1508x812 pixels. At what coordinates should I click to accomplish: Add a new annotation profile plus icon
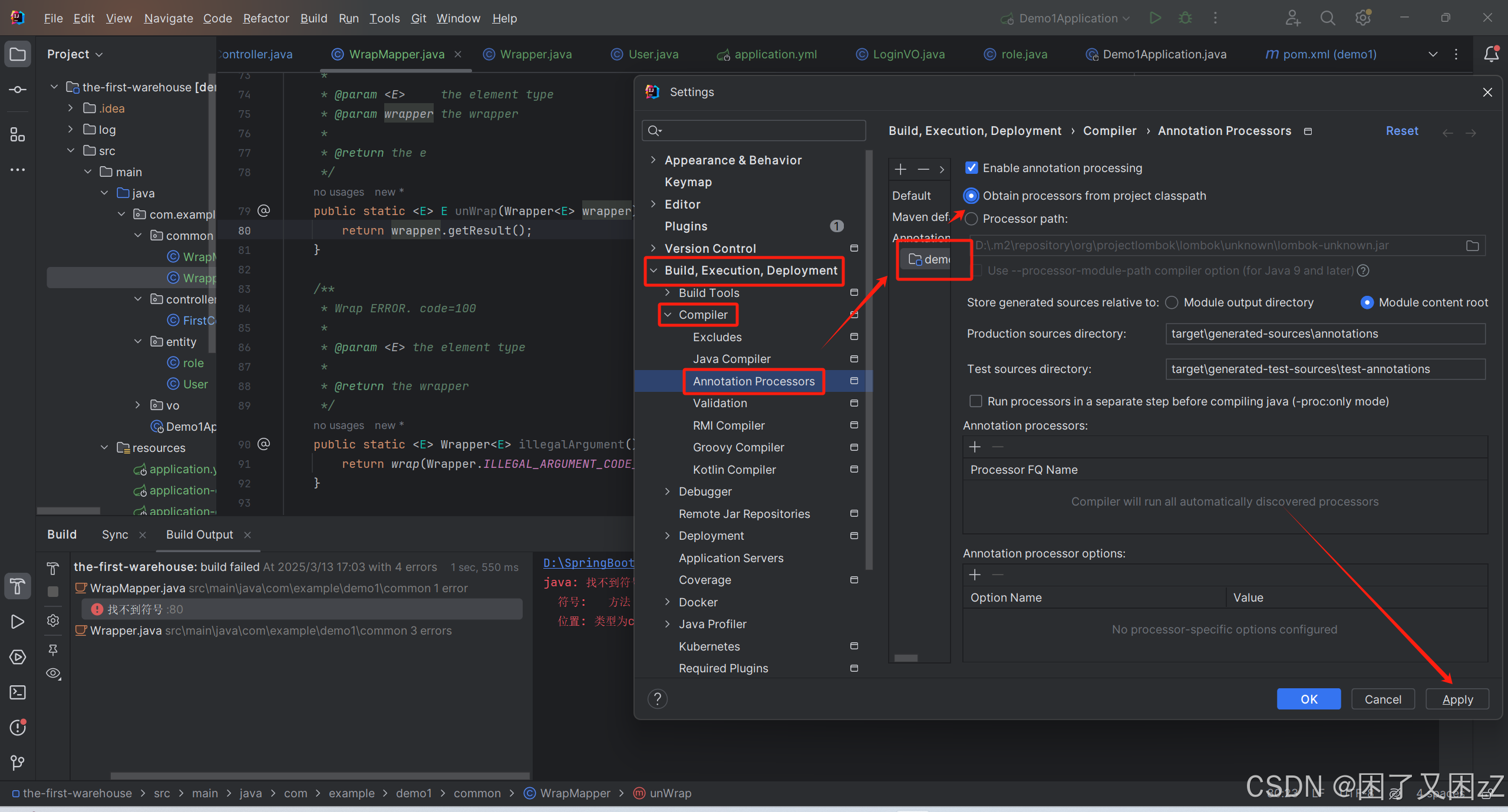900,170
